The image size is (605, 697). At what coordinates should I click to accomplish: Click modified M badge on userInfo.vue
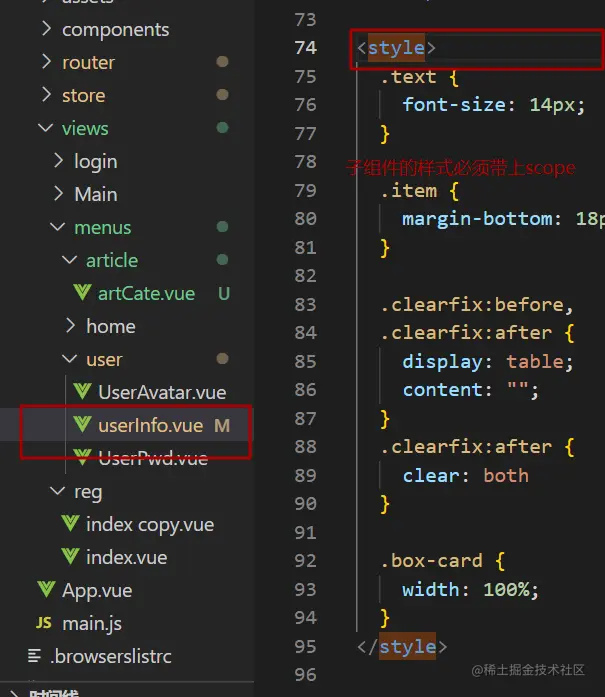222,425
